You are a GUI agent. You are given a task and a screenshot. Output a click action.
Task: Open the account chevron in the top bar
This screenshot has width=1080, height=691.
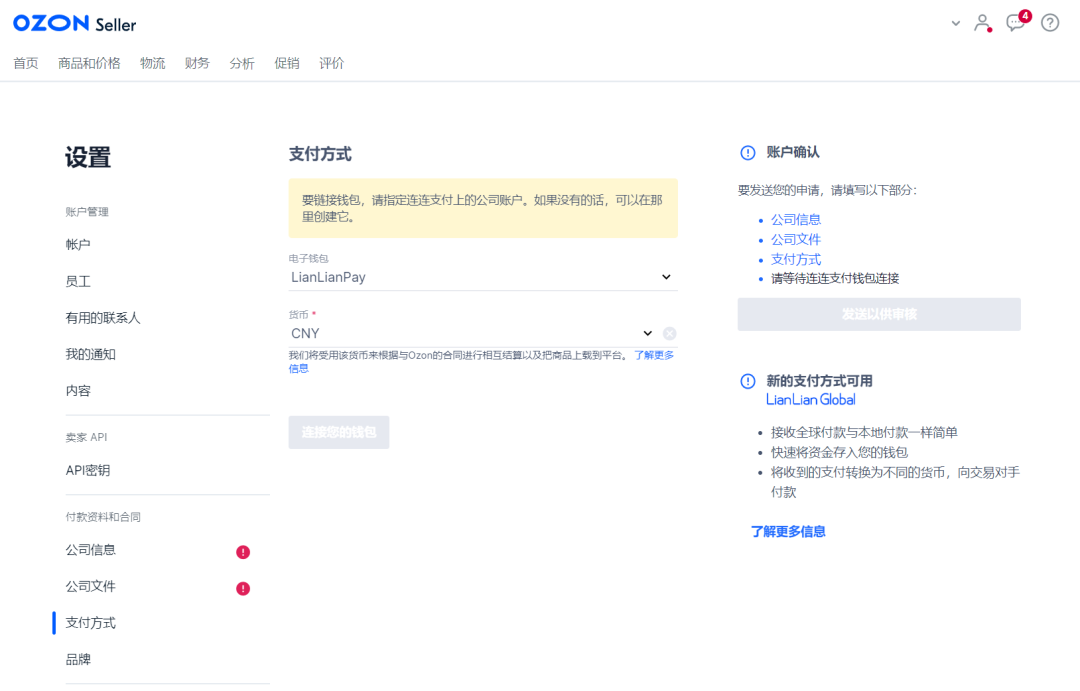point(955,22)
